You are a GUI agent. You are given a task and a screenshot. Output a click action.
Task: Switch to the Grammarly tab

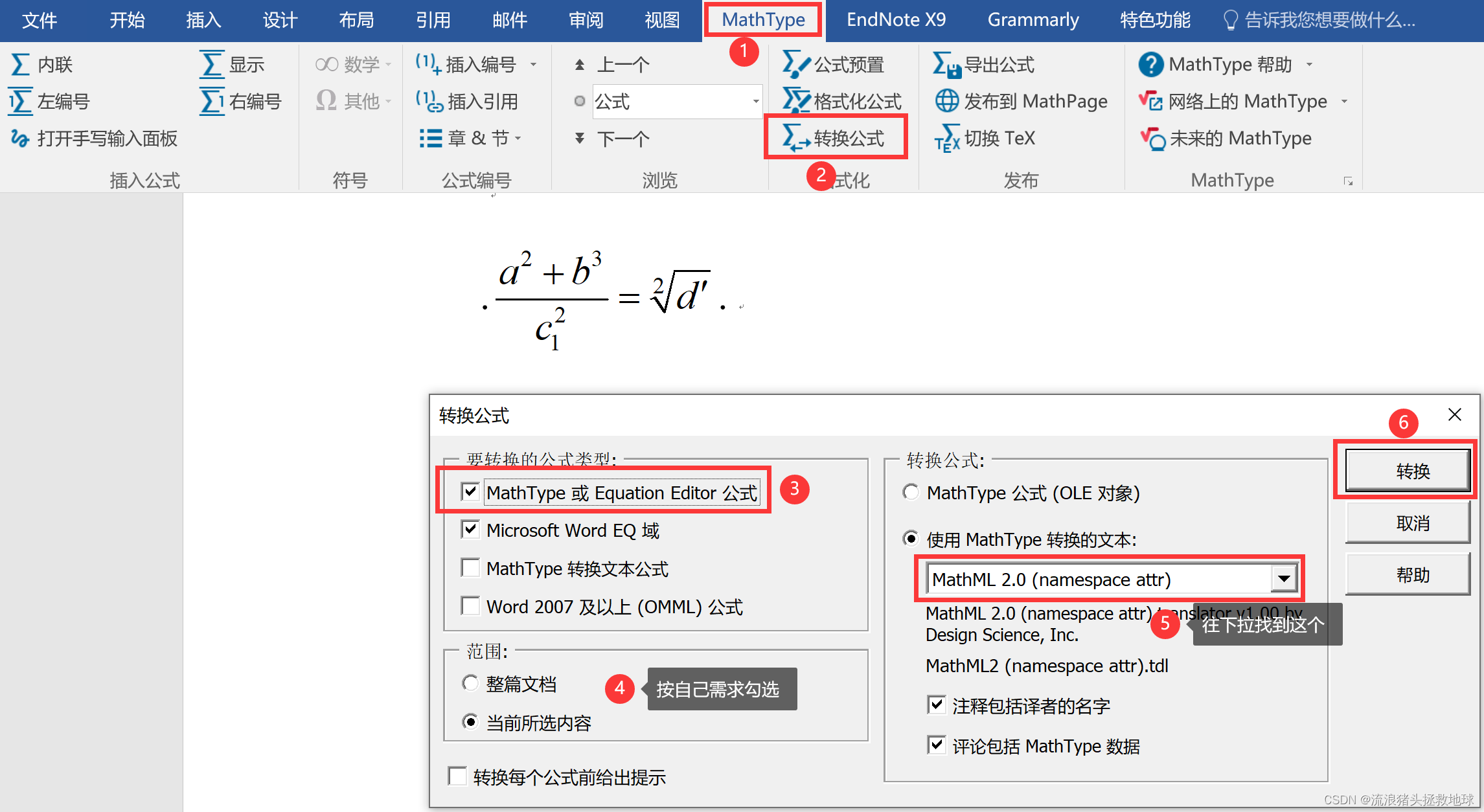1033,20
